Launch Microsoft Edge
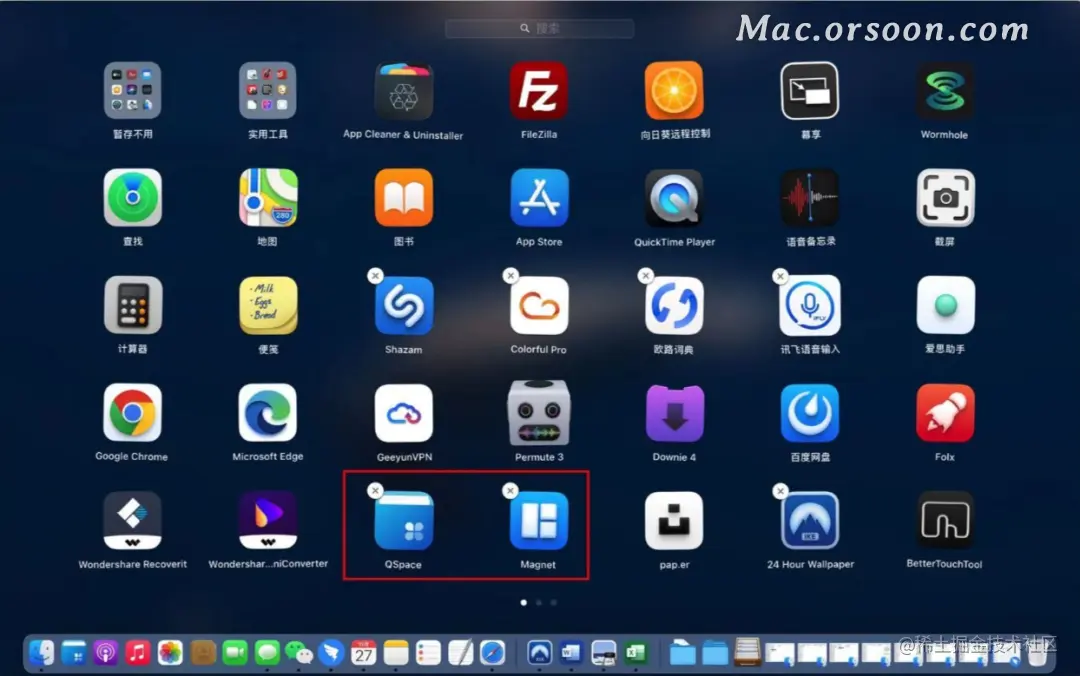 [267, 413]
